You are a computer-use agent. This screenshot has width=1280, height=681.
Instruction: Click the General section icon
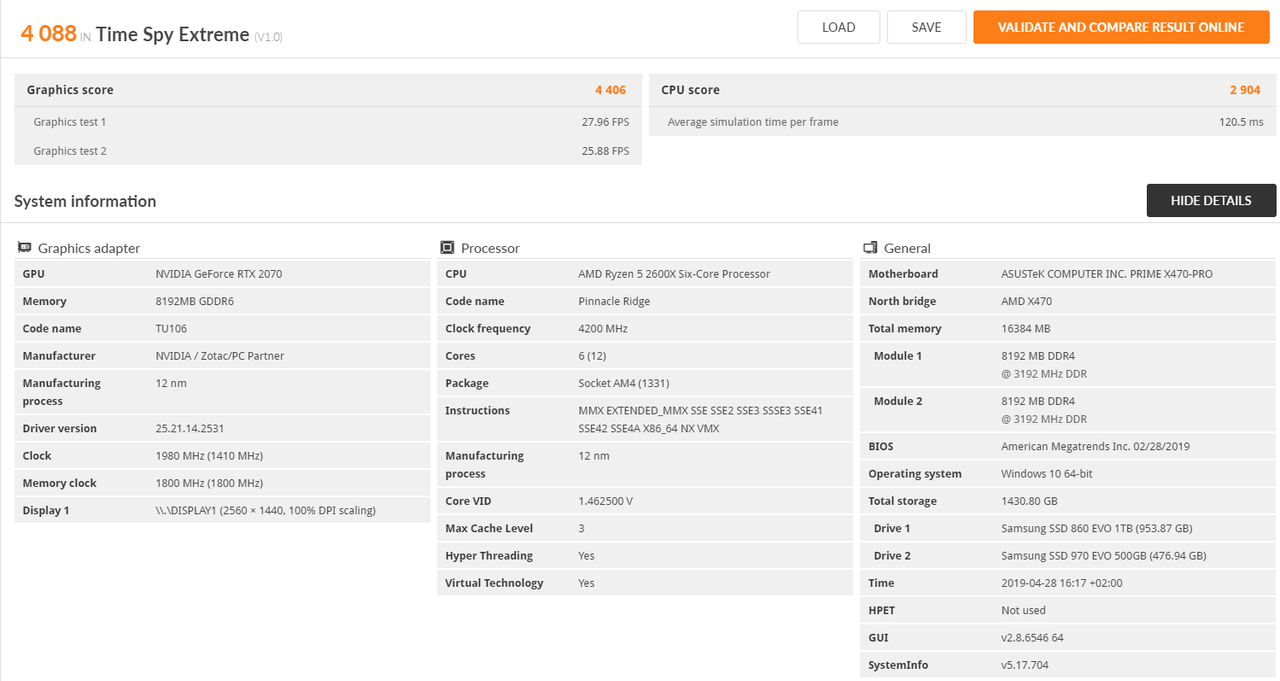pos(871,248)
